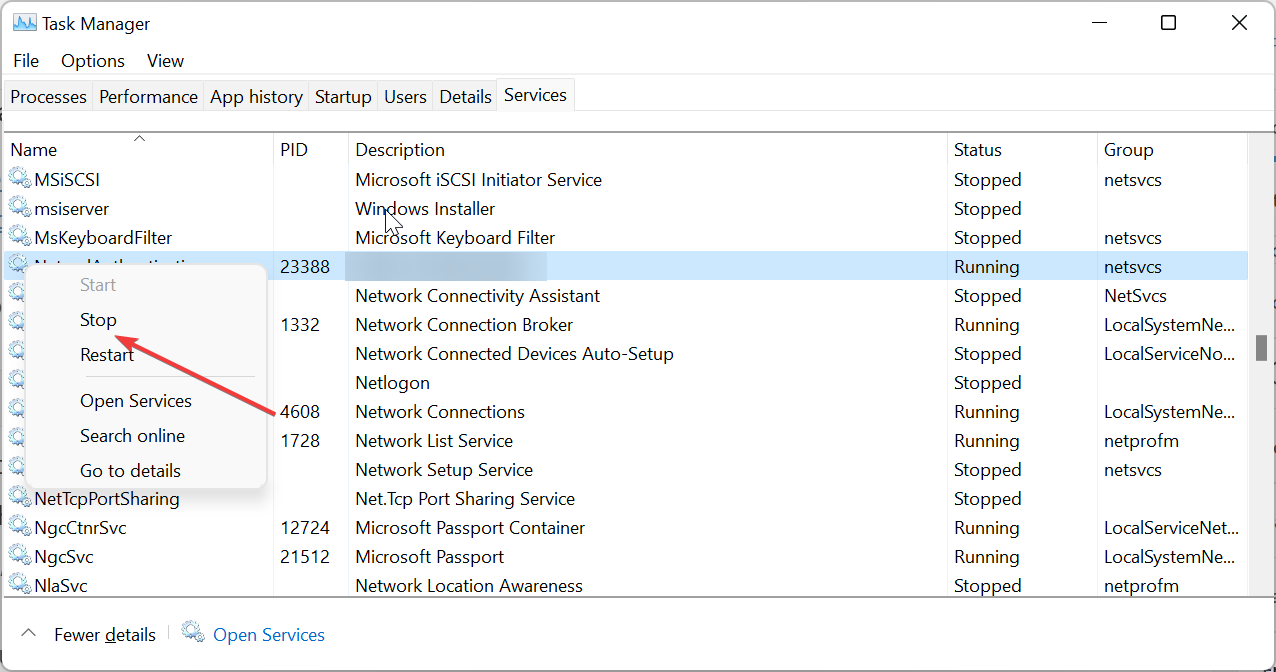Viewport: 1276px width, 672px height.
Task: Open the File menu
Action: tap(26, 61)
